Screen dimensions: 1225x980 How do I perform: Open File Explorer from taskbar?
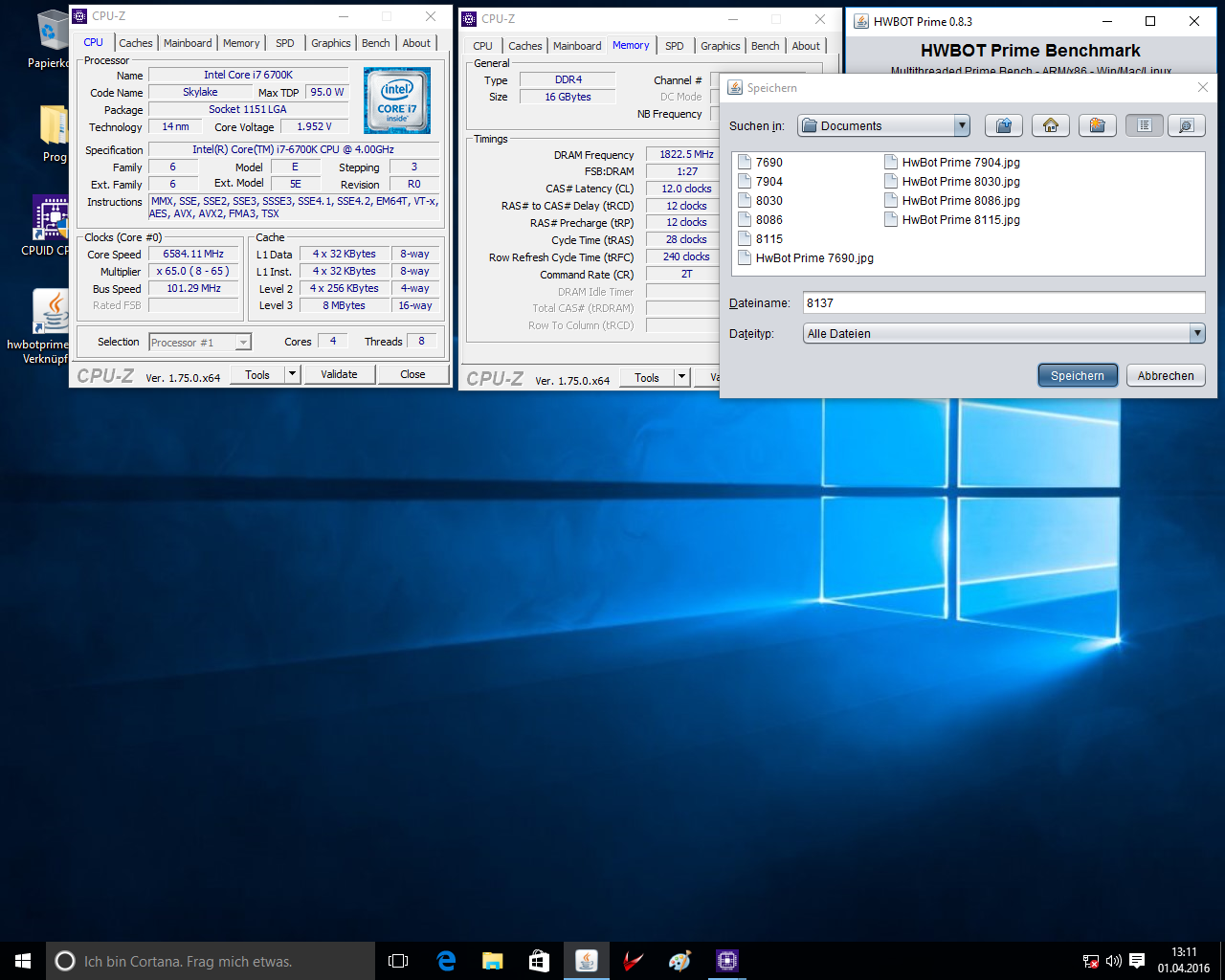[x=493, y=961]
